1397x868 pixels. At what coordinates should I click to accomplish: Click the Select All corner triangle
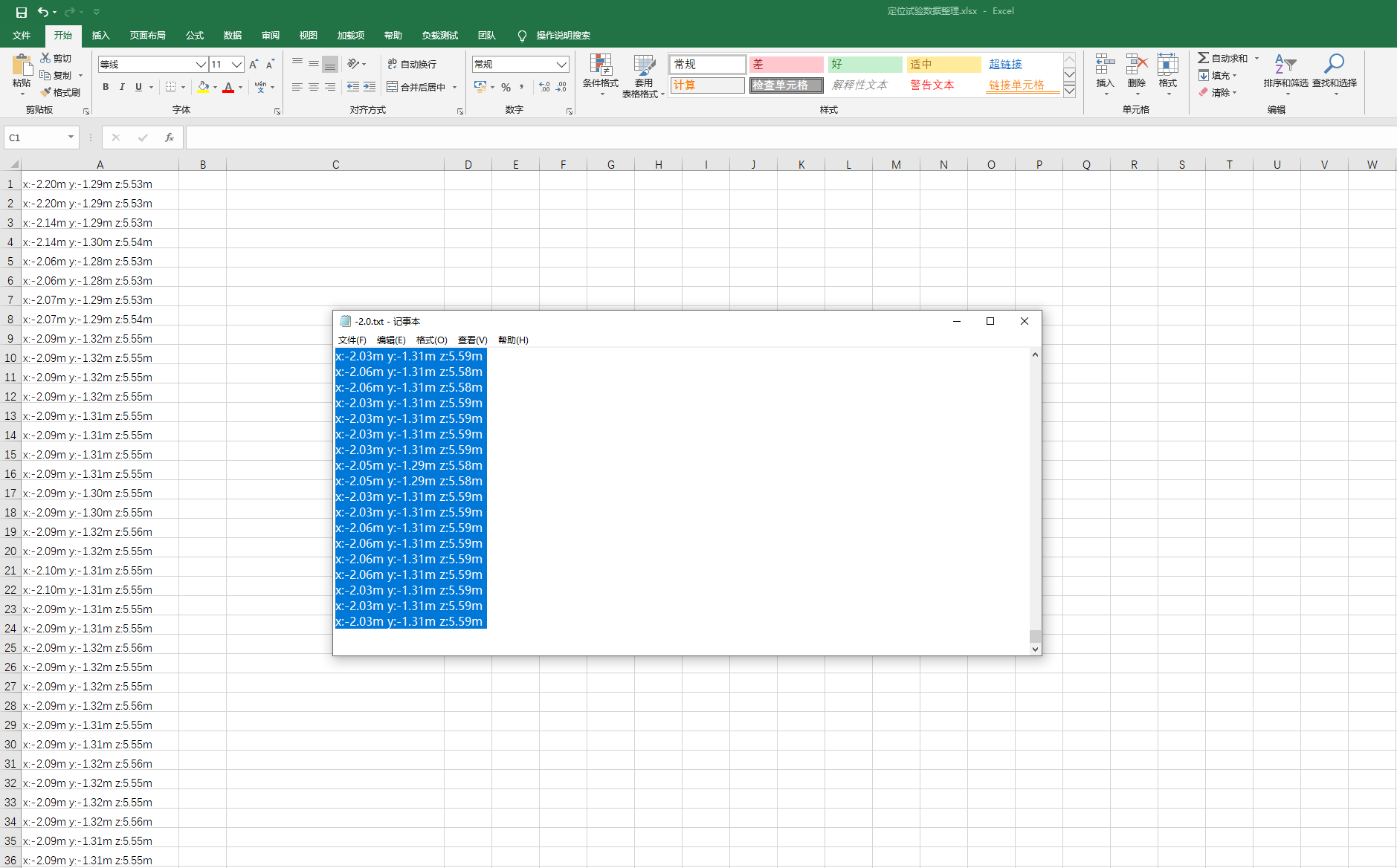tap(13, 164)
